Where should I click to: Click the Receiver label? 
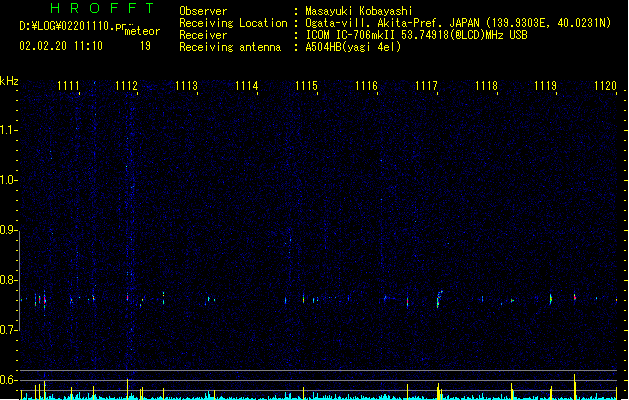pyautogui.click(x=203, y=35)
